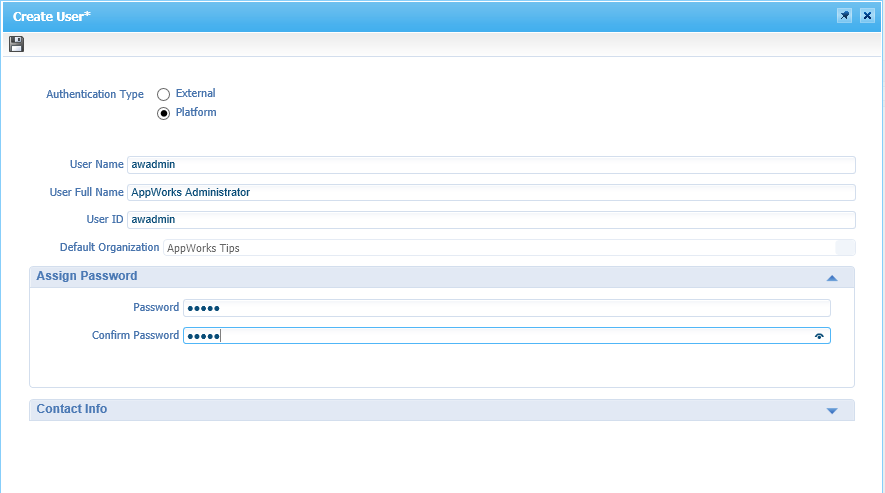Click the User Full Name label
Viewport: 885px width, 493px height.
click(86, 192)
